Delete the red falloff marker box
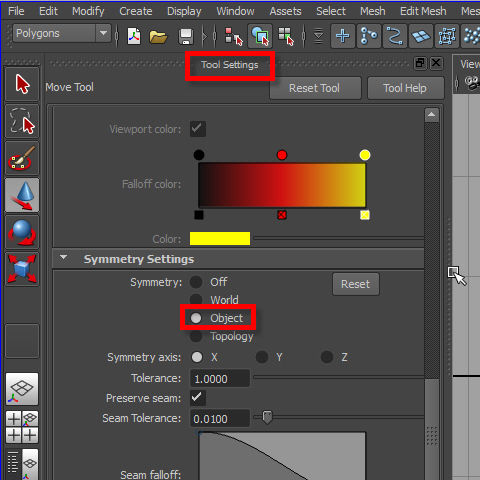This screenshot has width=480, height=480. [x=282, y=215]
